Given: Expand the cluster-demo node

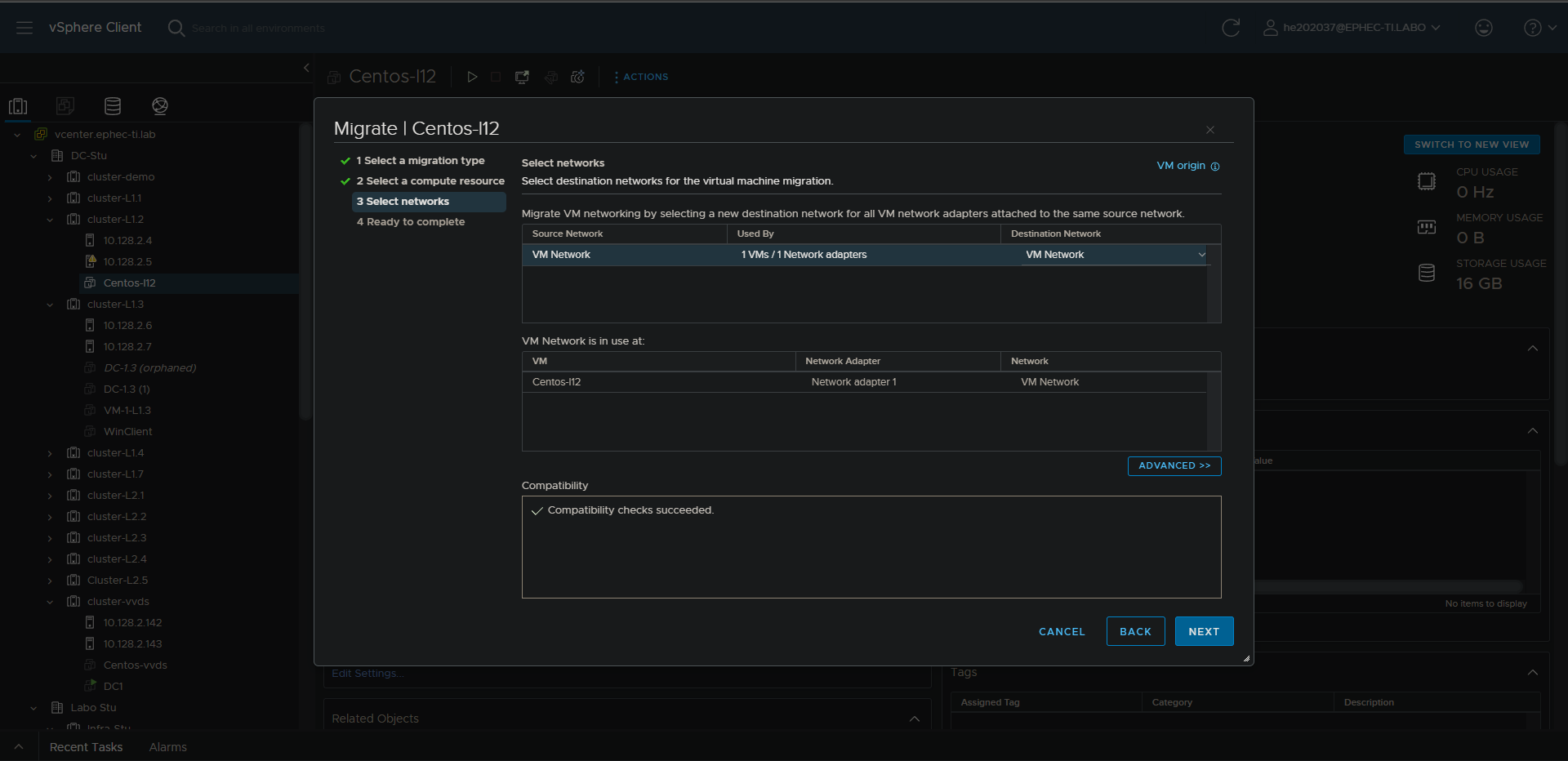Looking at the screenshot, I should point(50,177).
